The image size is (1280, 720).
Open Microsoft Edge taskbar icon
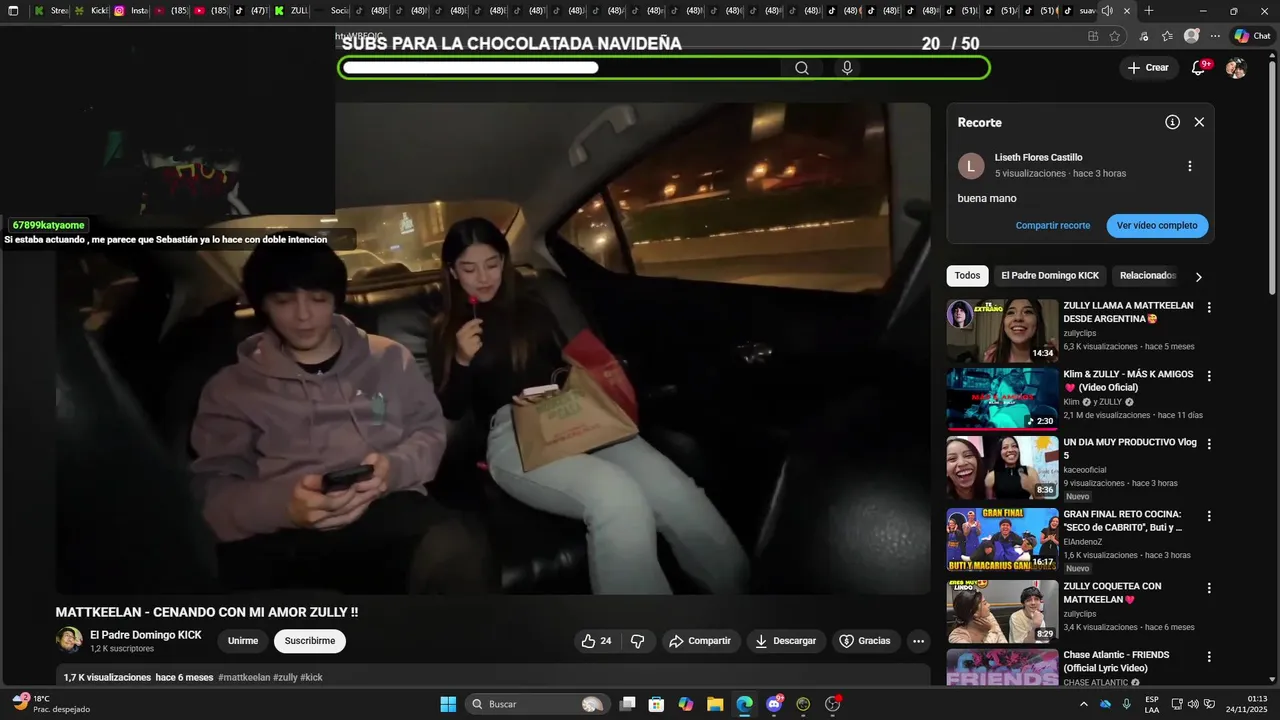[x=744, y=704]
